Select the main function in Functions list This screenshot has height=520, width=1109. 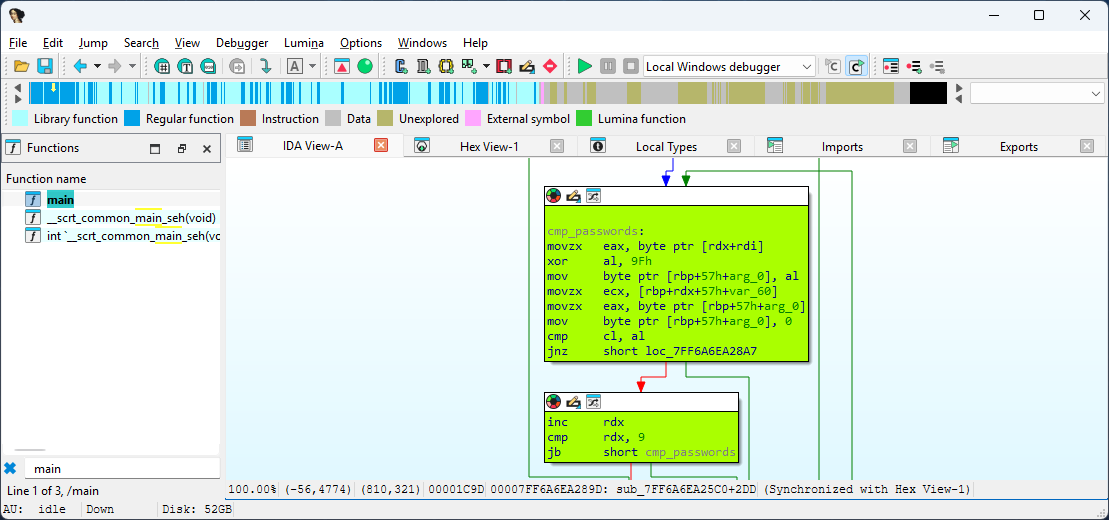[x=60, y=199]
